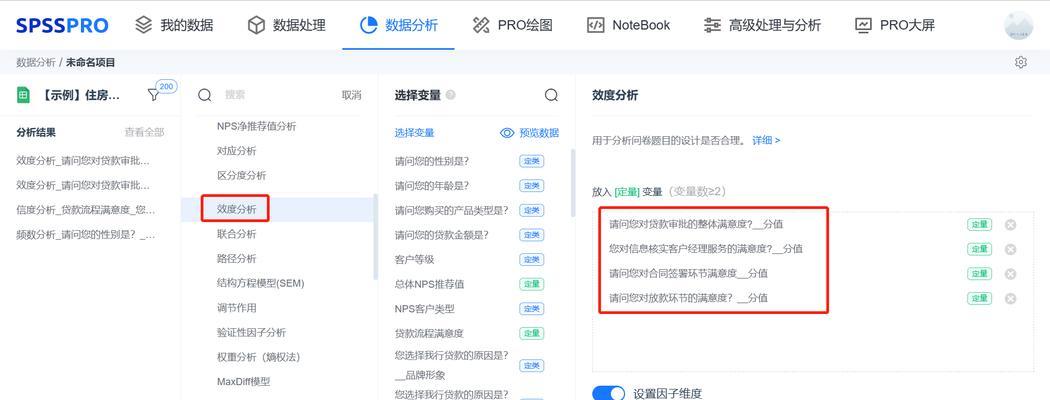This screenshot has width=1050, height=400.
Task: Click the filter funnel icon with 200 badge
Action: tap(153, 95)
